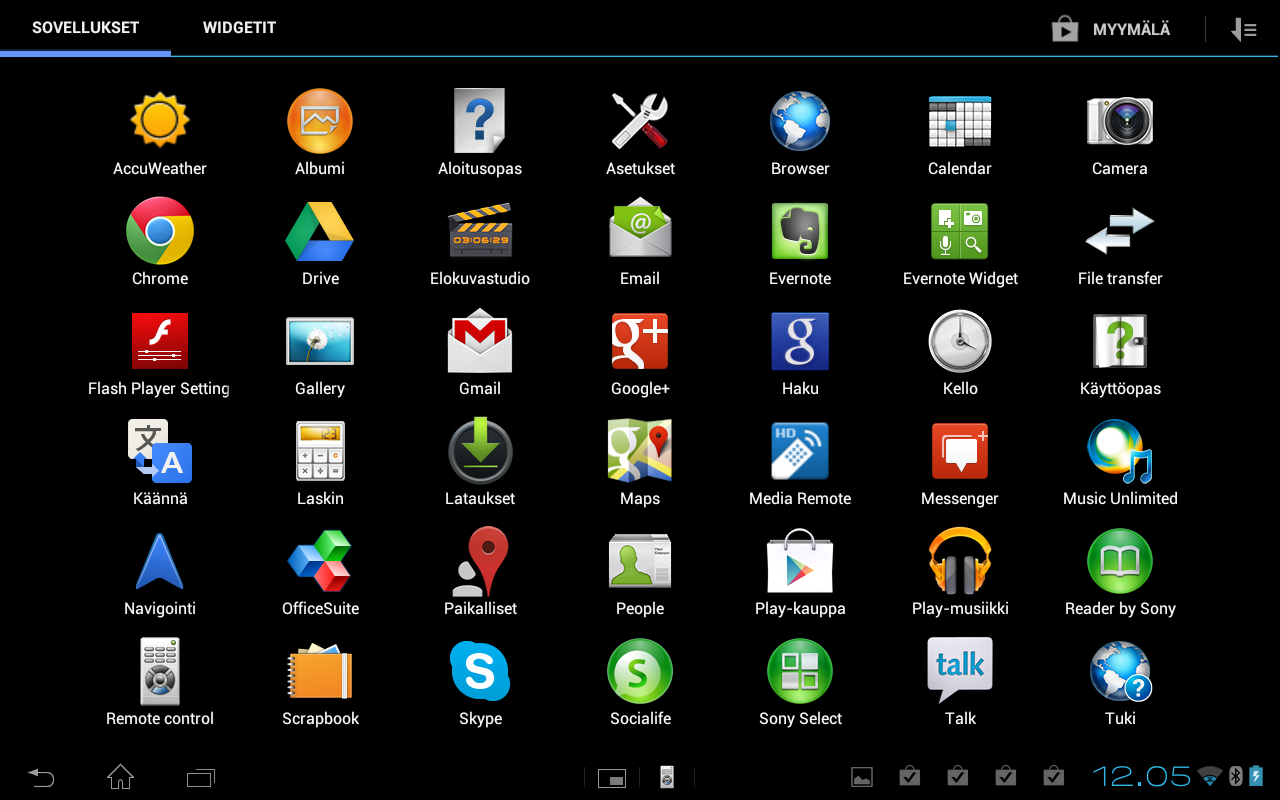The width and height of the screenshot is (1280, 800).
Task: Switch to Widgetit tab
Action: [239, 28]
